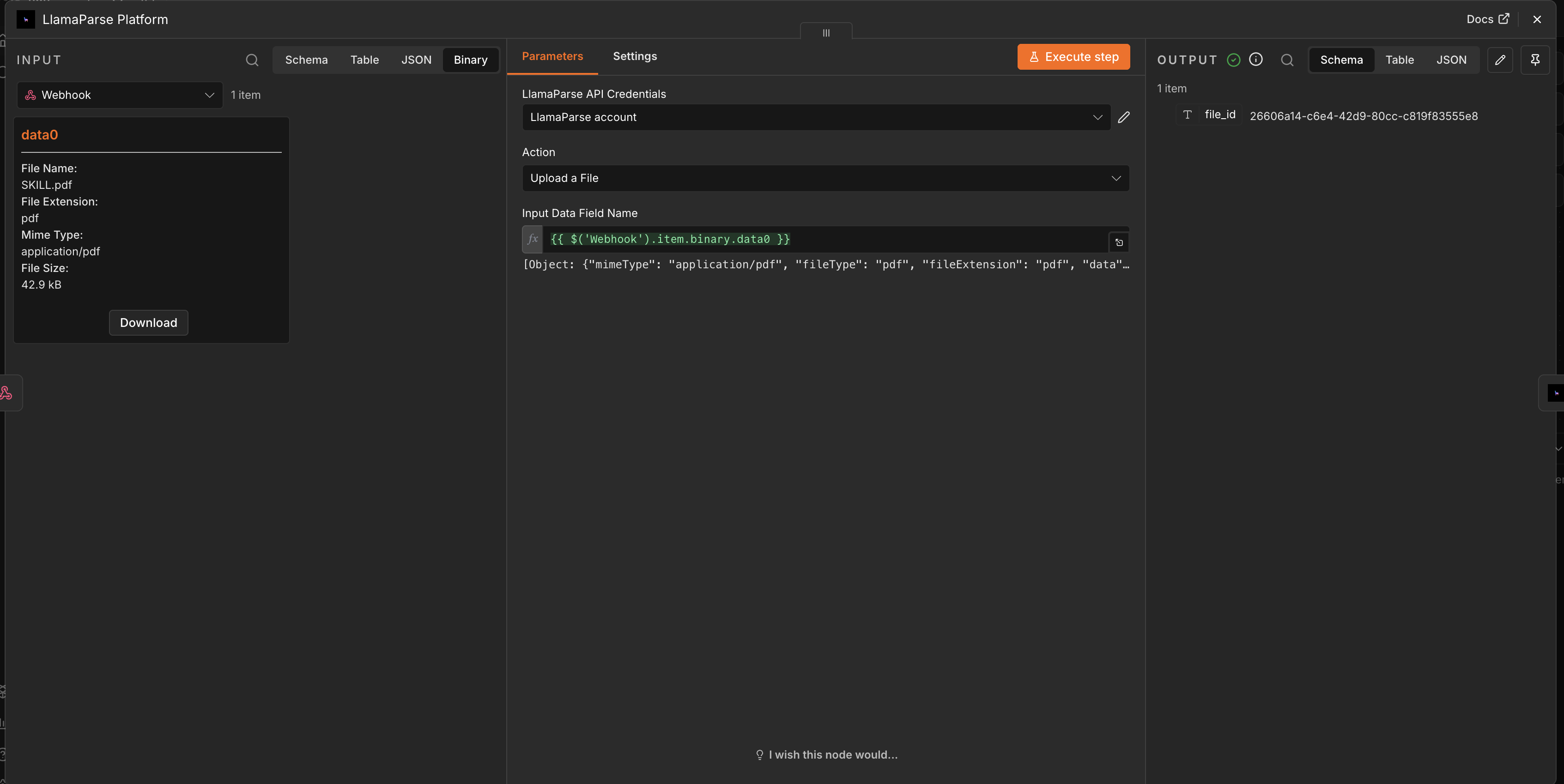This screenshot has height=784, width=1564.
Task: Click the fx expression toggle icon
Action: point(533,239)
